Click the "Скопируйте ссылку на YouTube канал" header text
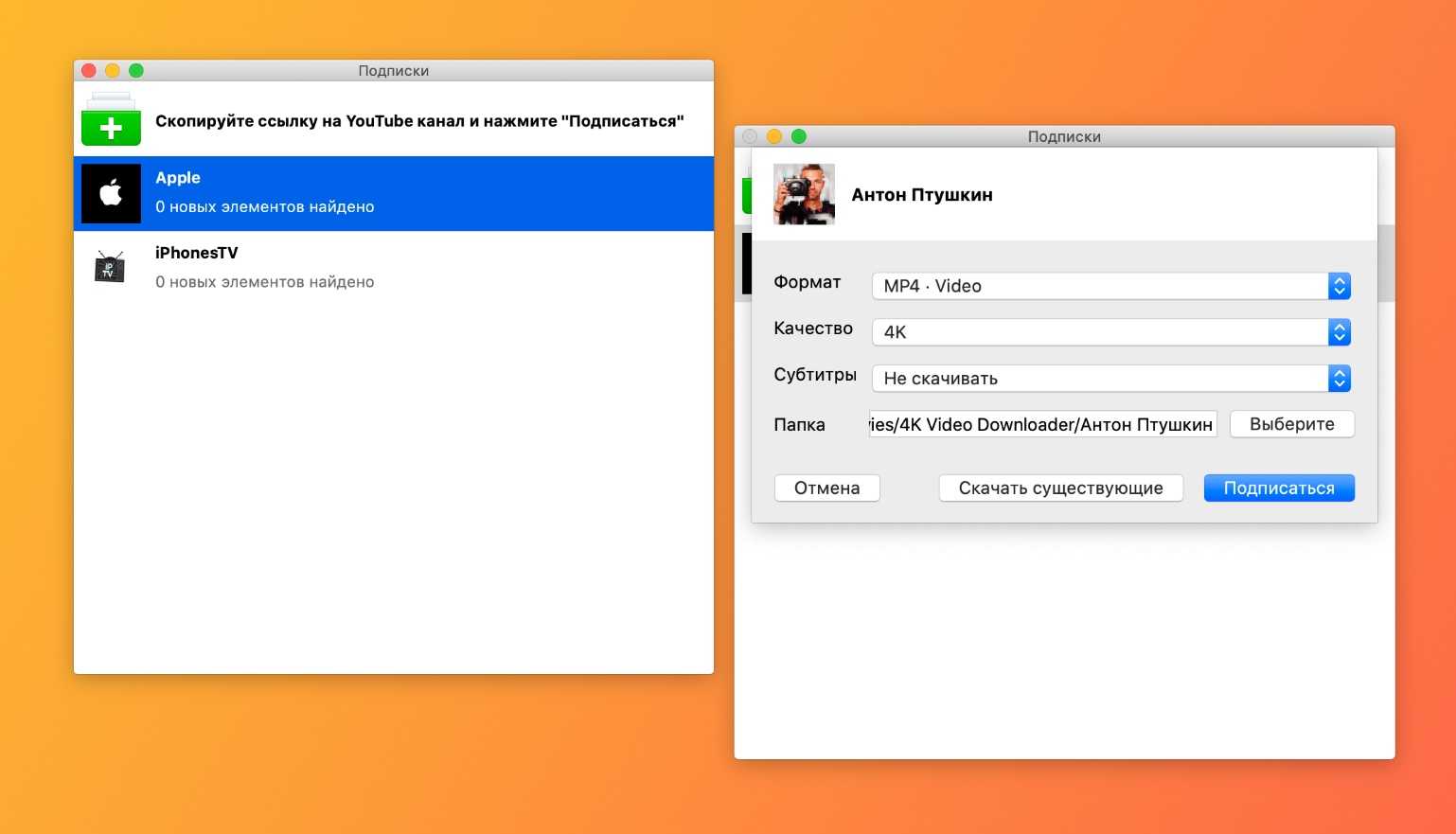Screen dimensions: 1456x834 point(419,121)
